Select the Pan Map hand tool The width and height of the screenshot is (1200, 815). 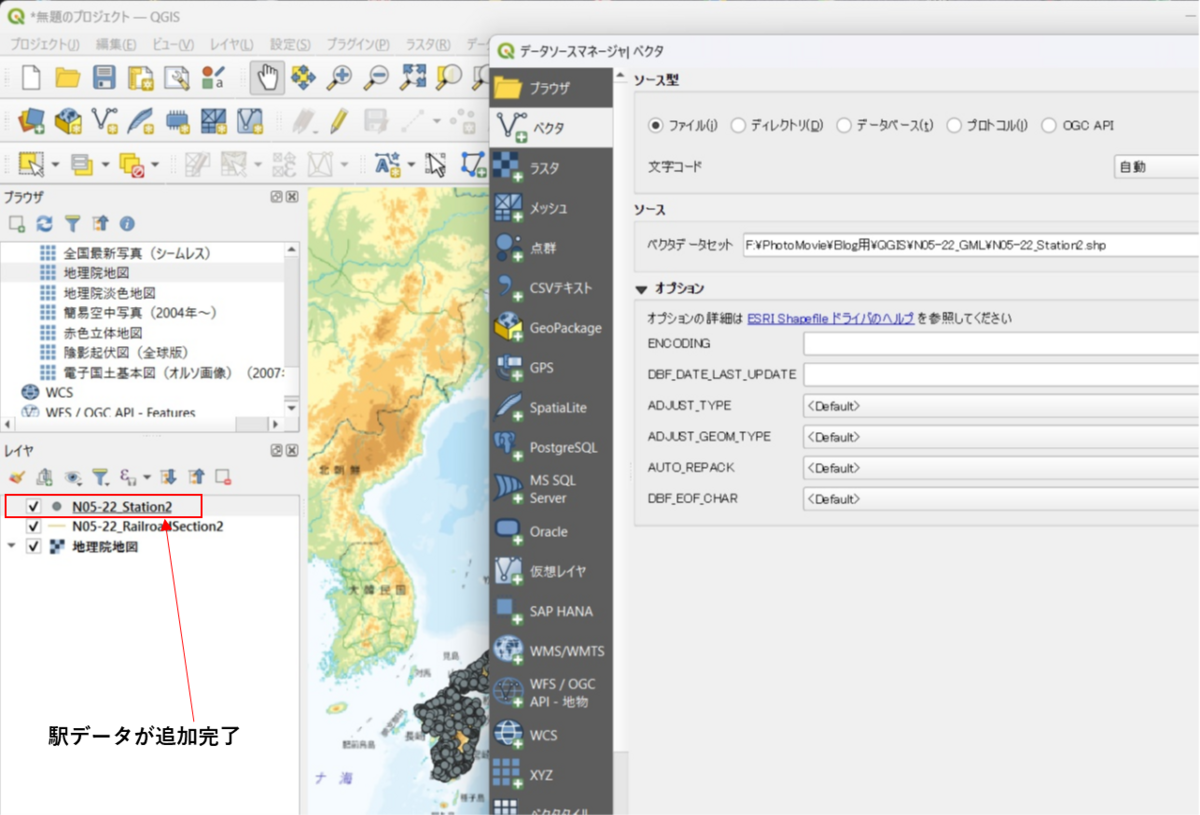pyautogui.click(x=266, y=77)
